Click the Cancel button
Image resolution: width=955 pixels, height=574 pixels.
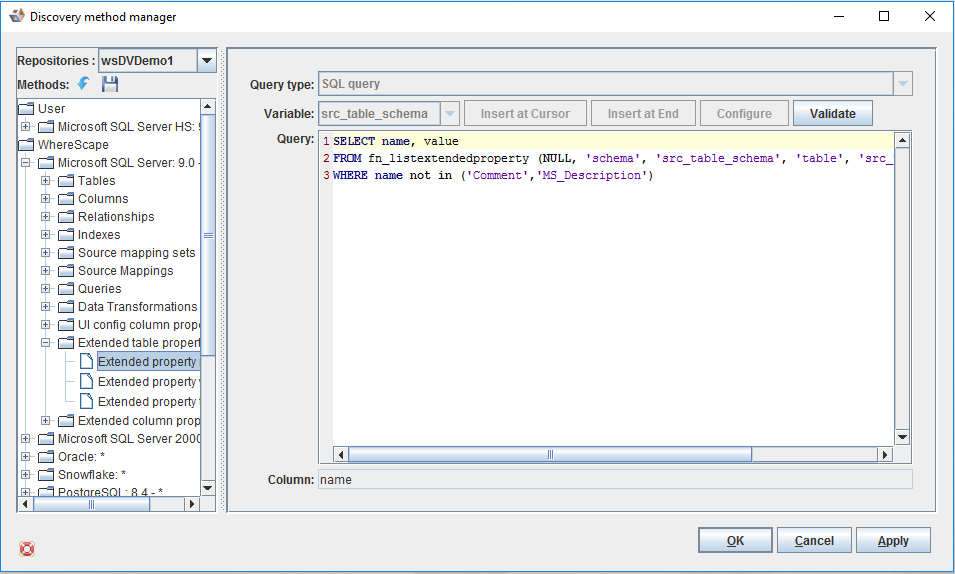coord(814,541)
